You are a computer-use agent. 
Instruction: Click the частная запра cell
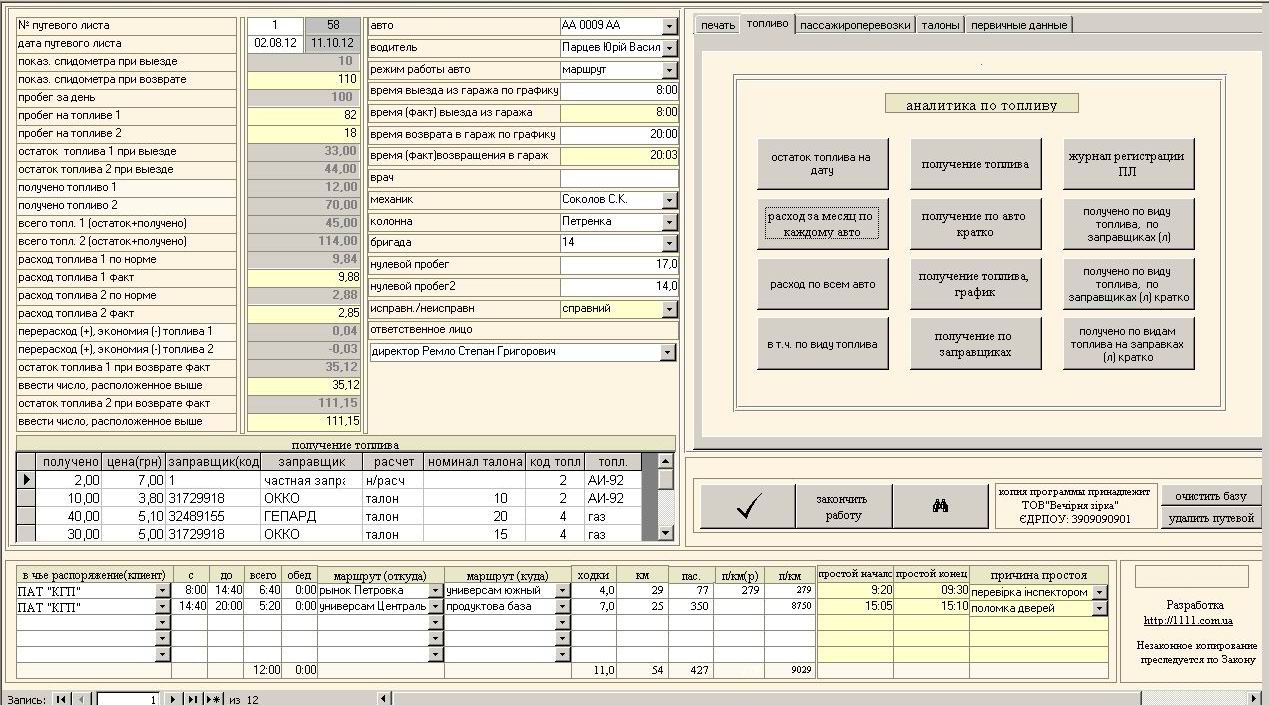(311, 480)
